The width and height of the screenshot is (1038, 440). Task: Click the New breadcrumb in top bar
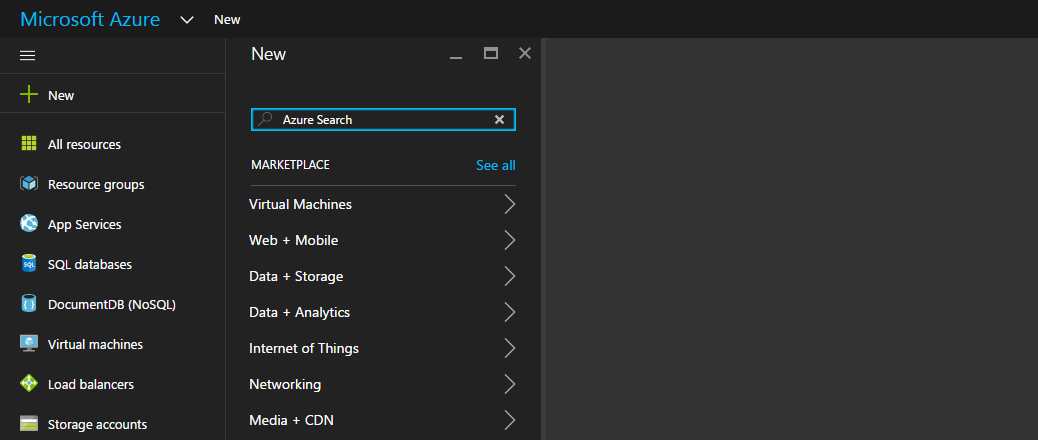point(227,20)
